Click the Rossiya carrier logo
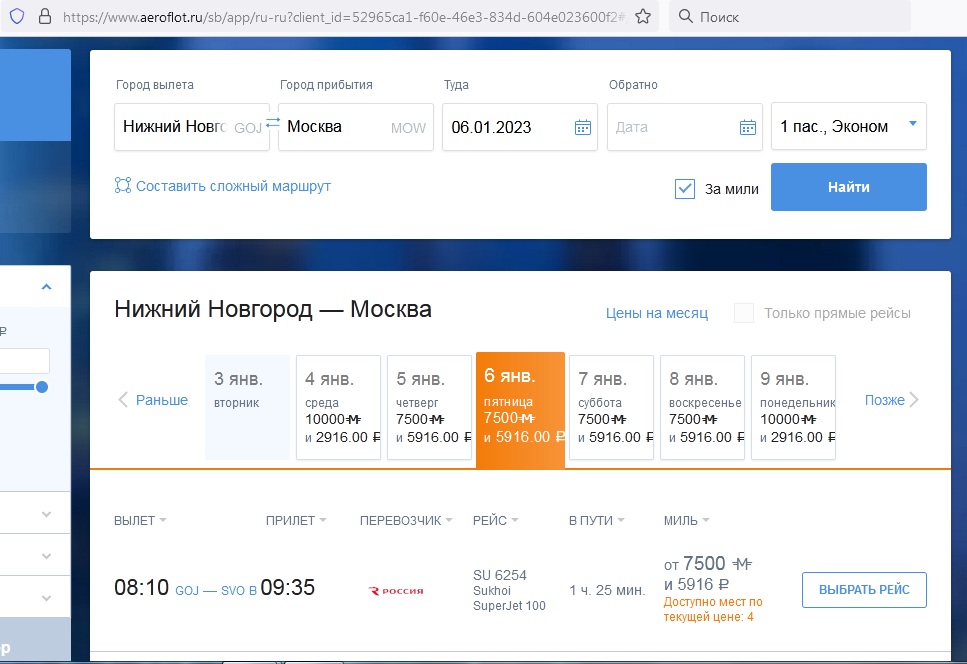The height and width of the screenshot is (664, 967). (x=397, y=590)
